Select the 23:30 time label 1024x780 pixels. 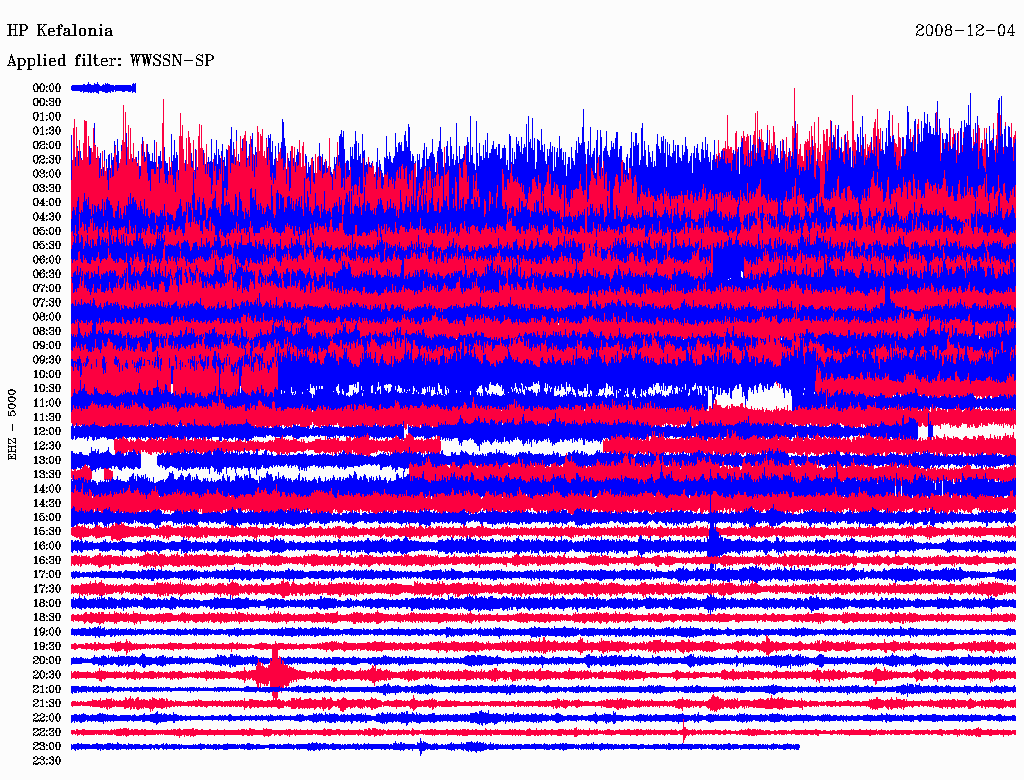tap(47, 762)
